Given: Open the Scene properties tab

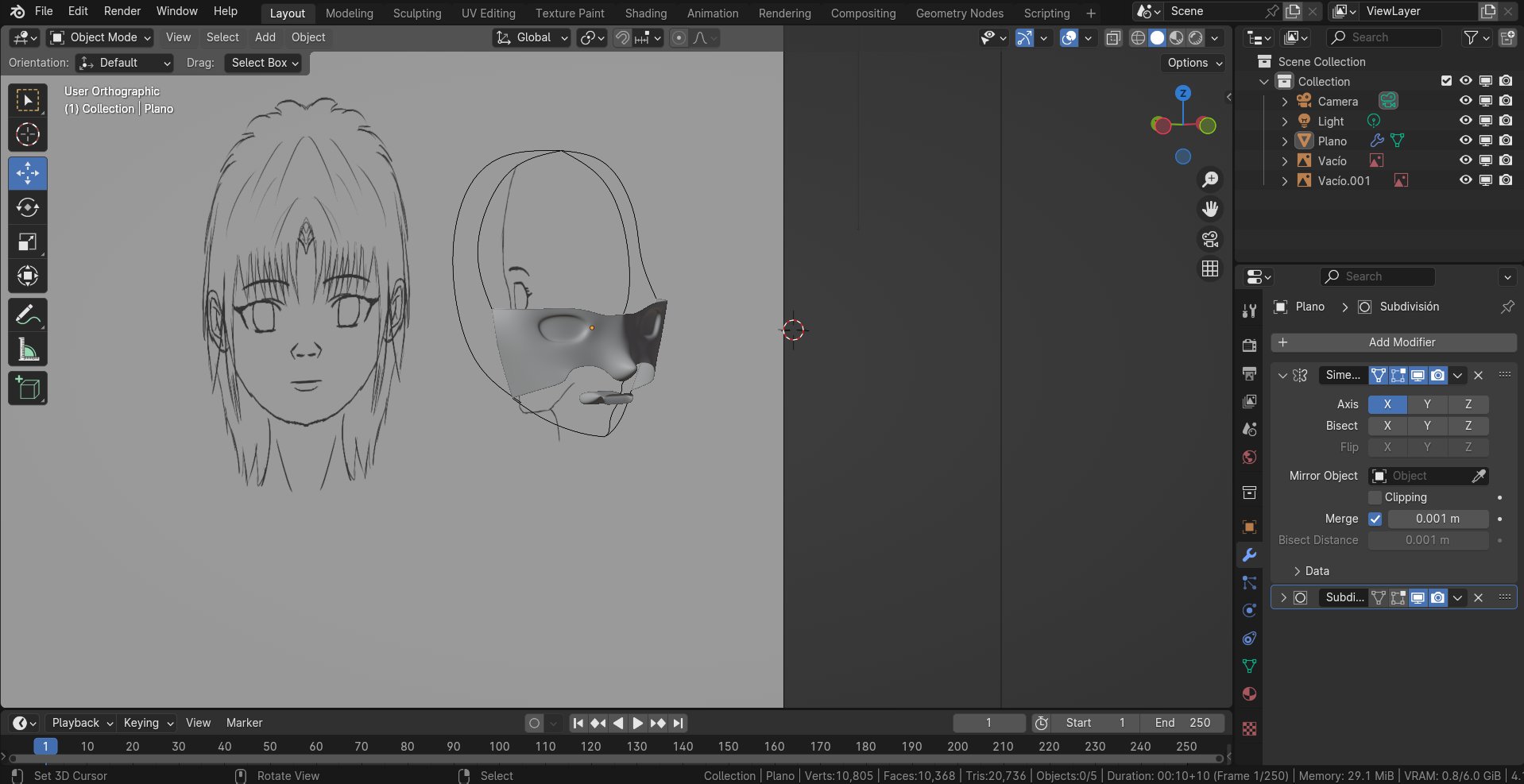Looking at the screenshot, I should pos(1249,429).
